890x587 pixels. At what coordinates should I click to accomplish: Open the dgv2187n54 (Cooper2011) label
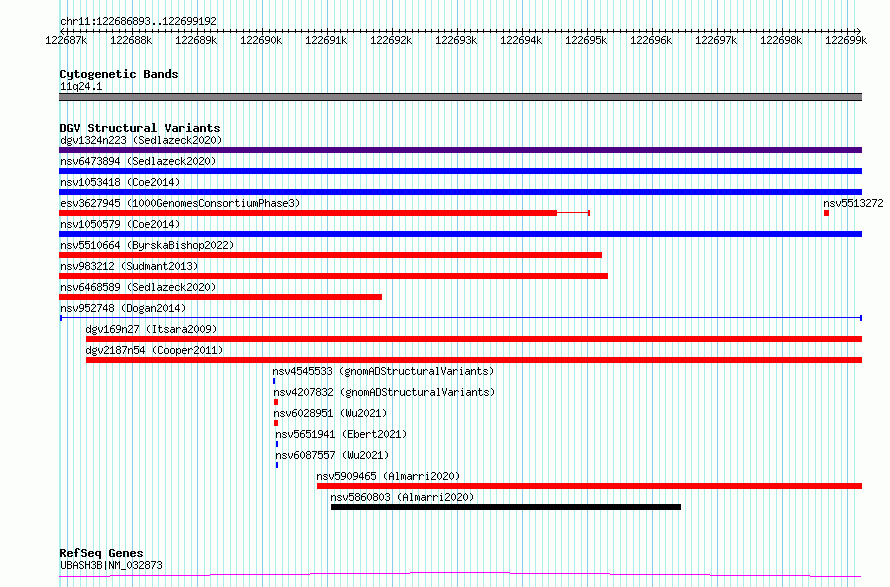click(154, 350)
